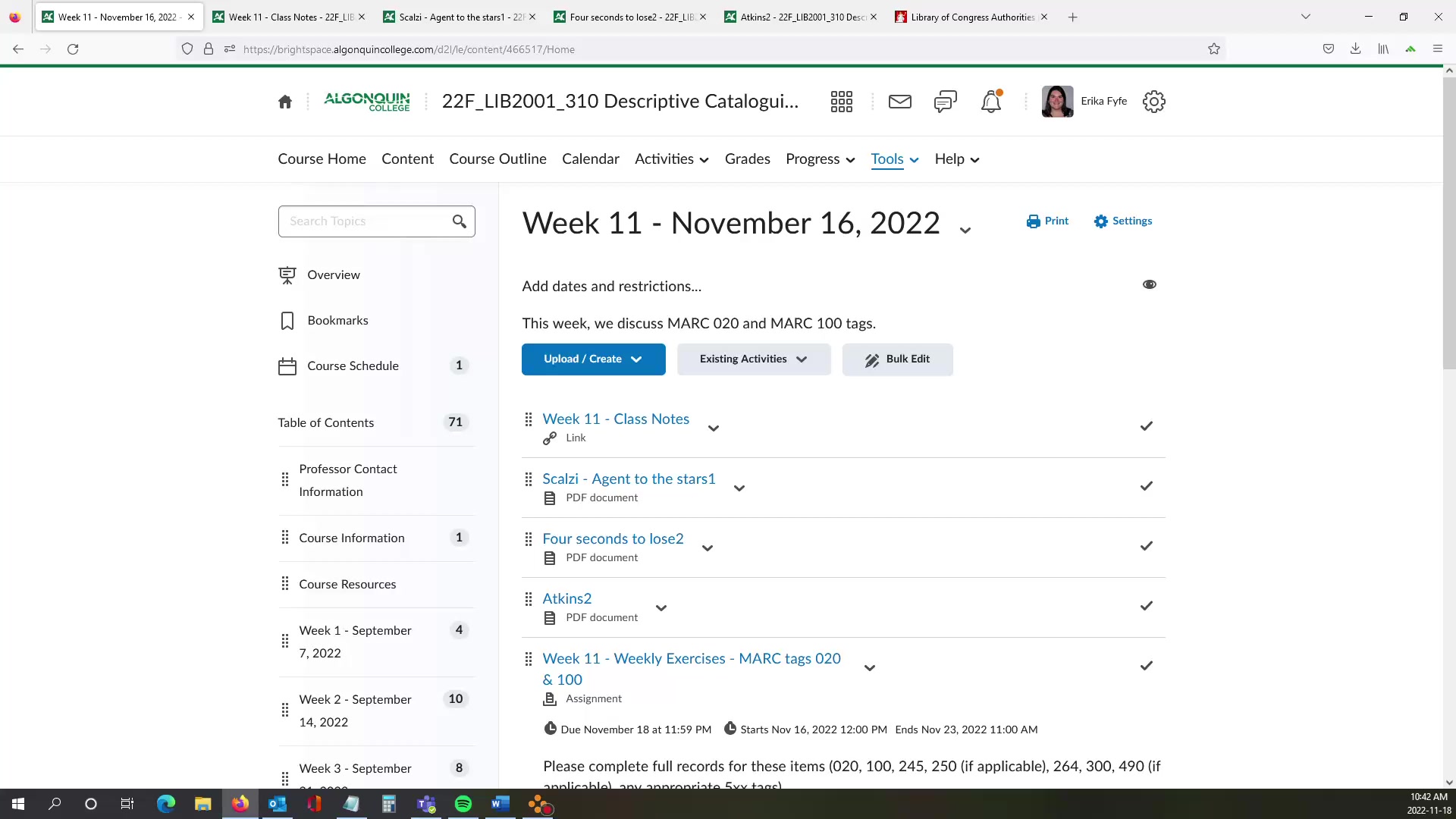Screen dimensions: 1456x819
Task: Open the update alerts bell icon
Action: (x=991, y=102)
